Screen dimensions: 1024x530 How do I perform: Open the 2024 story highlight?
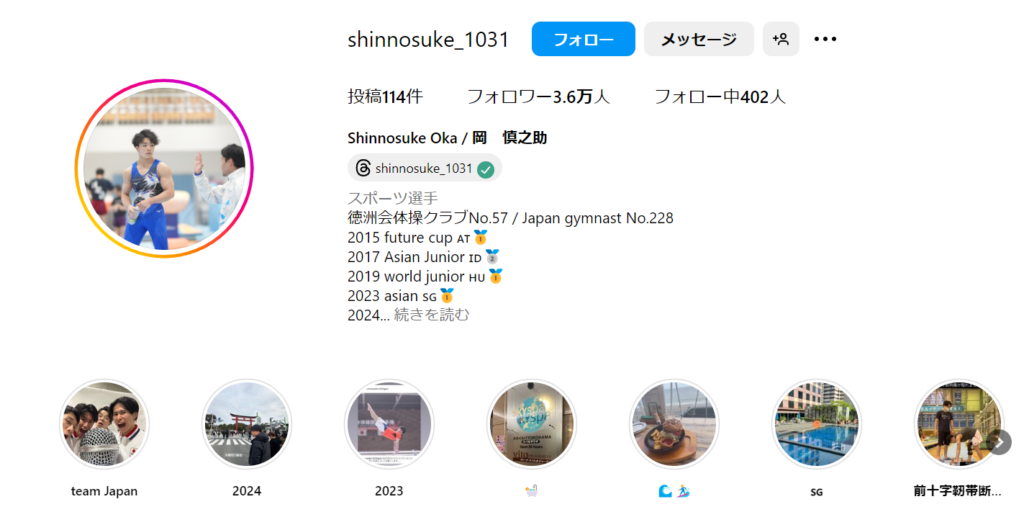(x=246, y=425)
